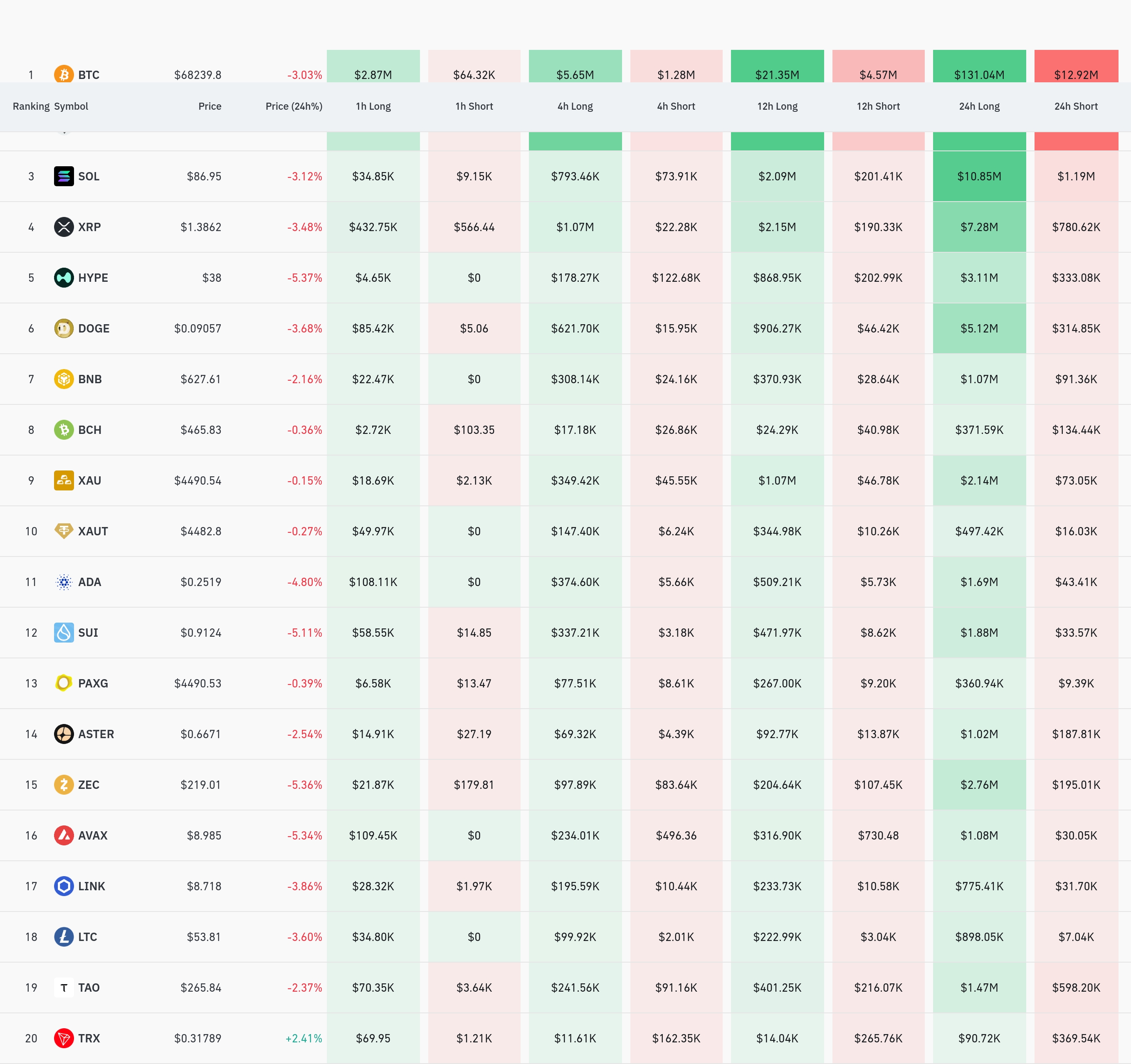
Task: Click the Litecoin LTC icon
Action: [64, 937]
